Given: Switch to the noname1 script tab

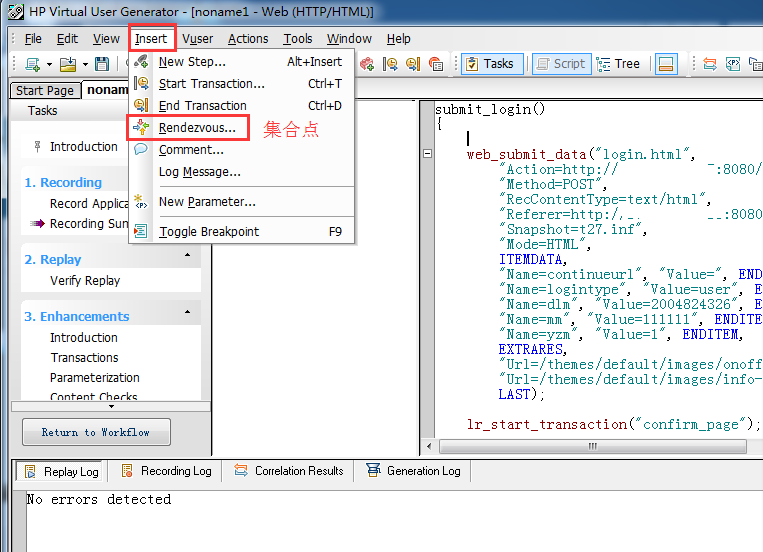Looking at the screenshot, I should coord(106,90).
